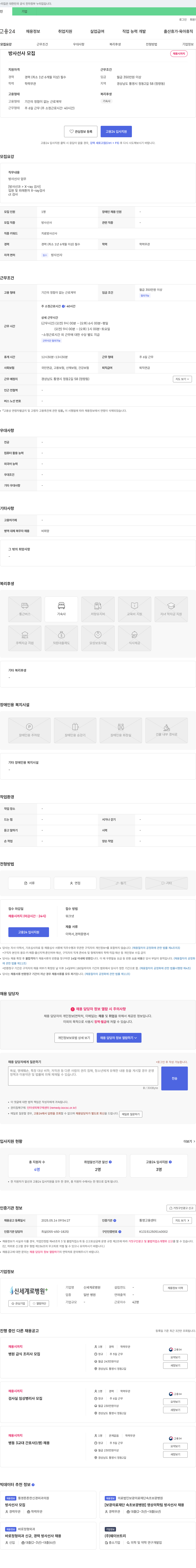196x1568 pixels.
Task: Click the 메일로 질문하기 button
Action: pyautogui.click(x=131, y=1114)
